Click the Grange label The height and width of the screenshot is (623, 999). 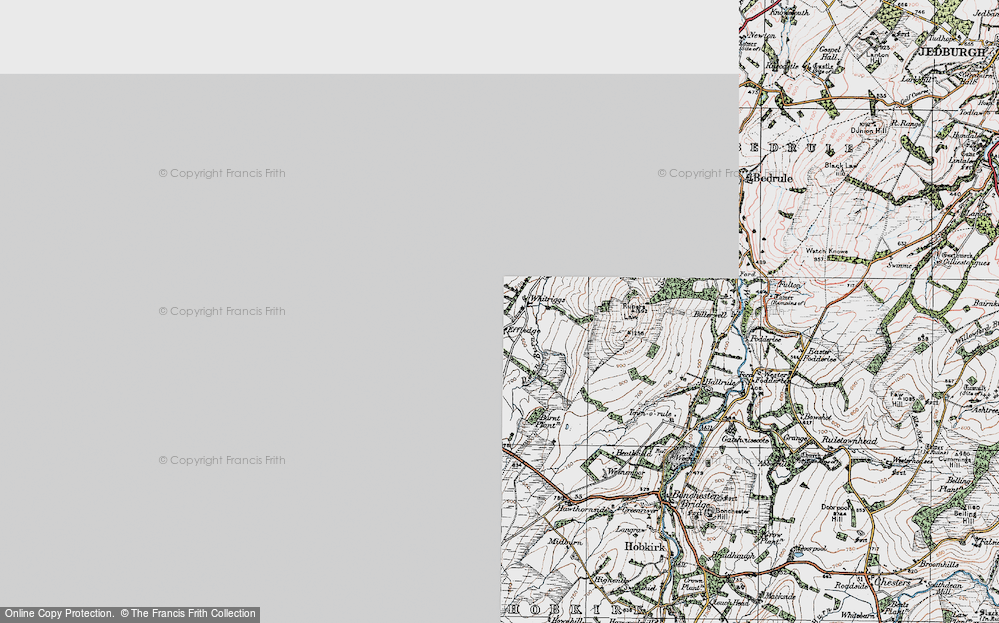point(794,438)
